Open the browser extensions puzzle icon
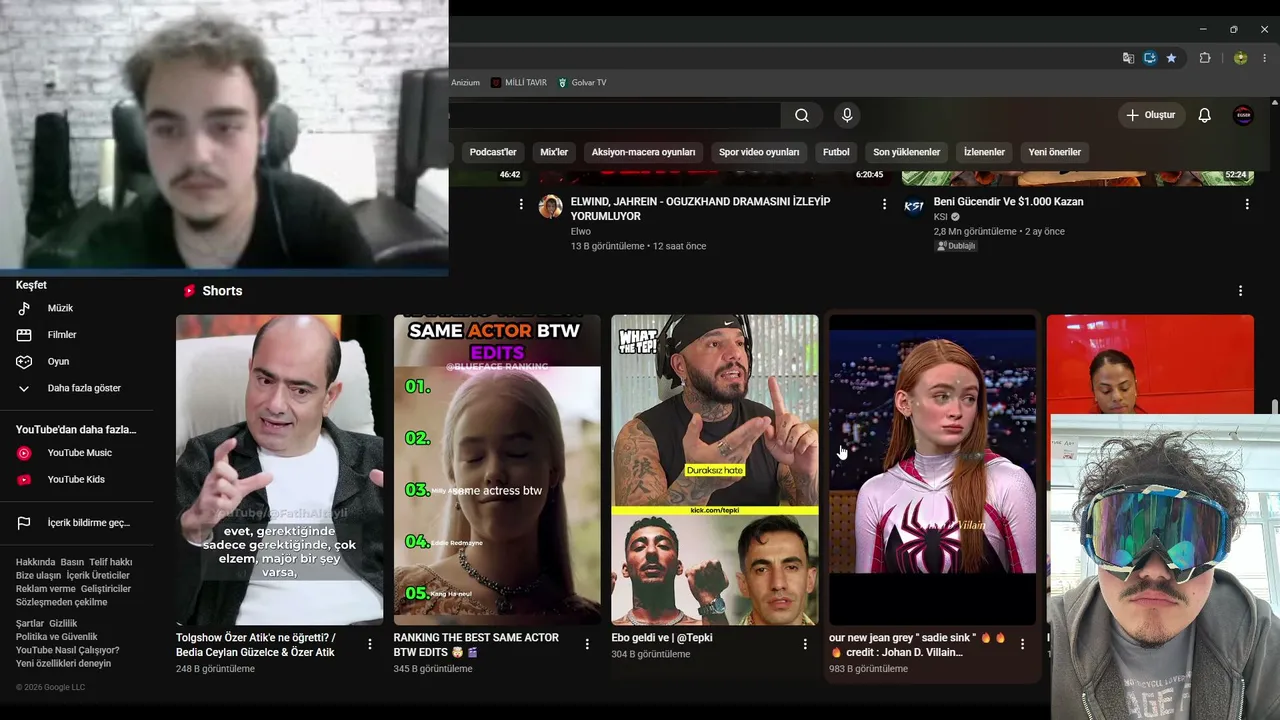This screenshot has height=720, width=1280. [1205, 58]
